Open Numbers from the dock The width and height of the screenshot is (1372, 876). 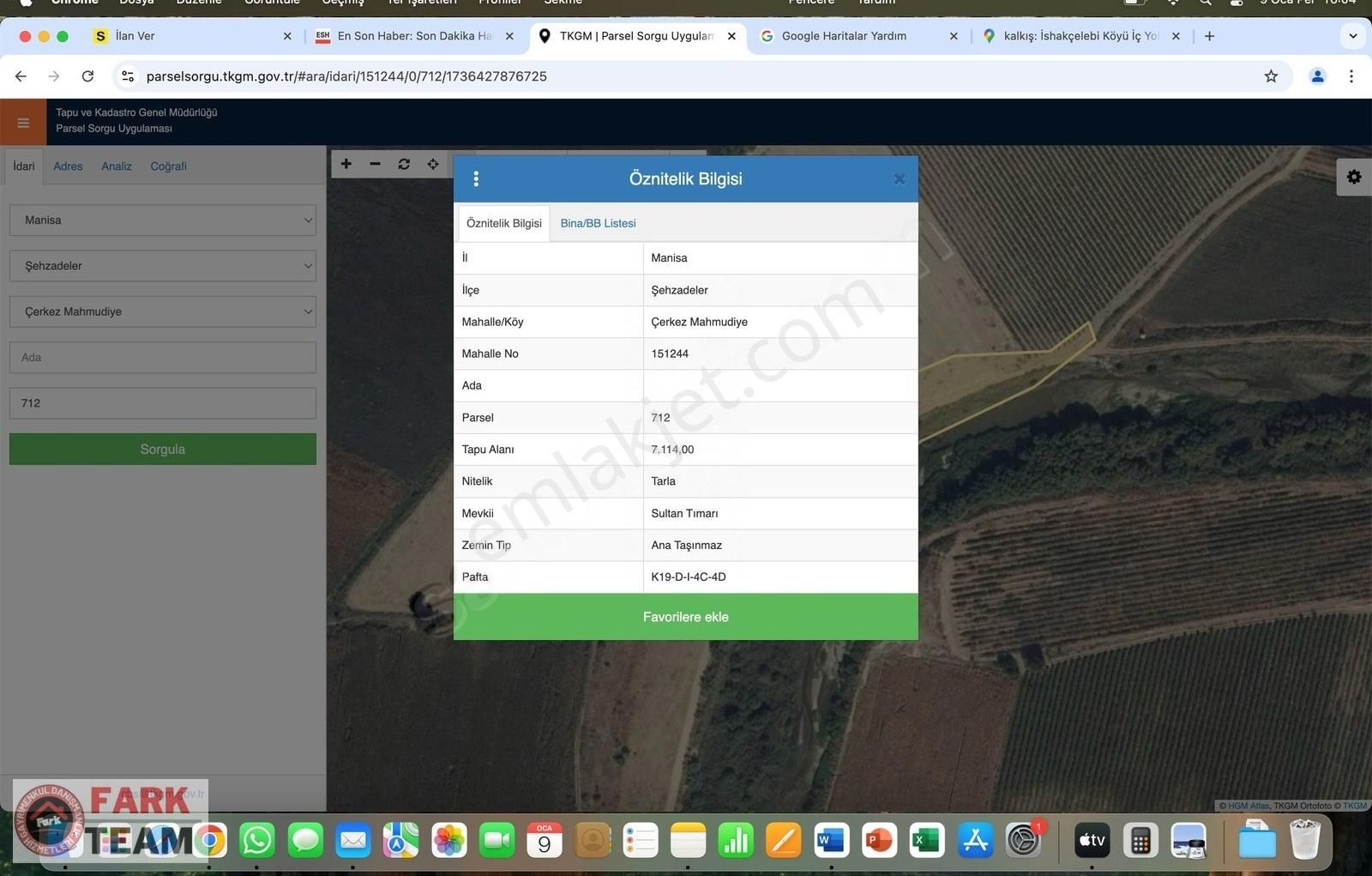click(x=736, y=840)
